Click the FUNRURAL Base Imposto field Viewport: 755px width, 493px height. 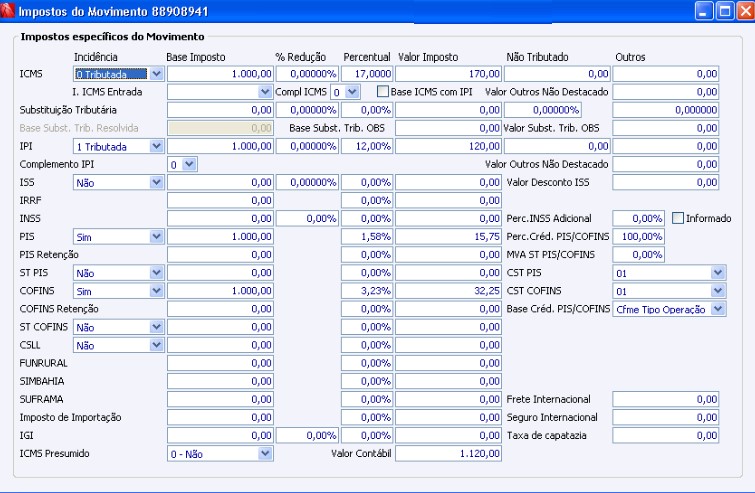pyautogui.click(x=221, y=363)
